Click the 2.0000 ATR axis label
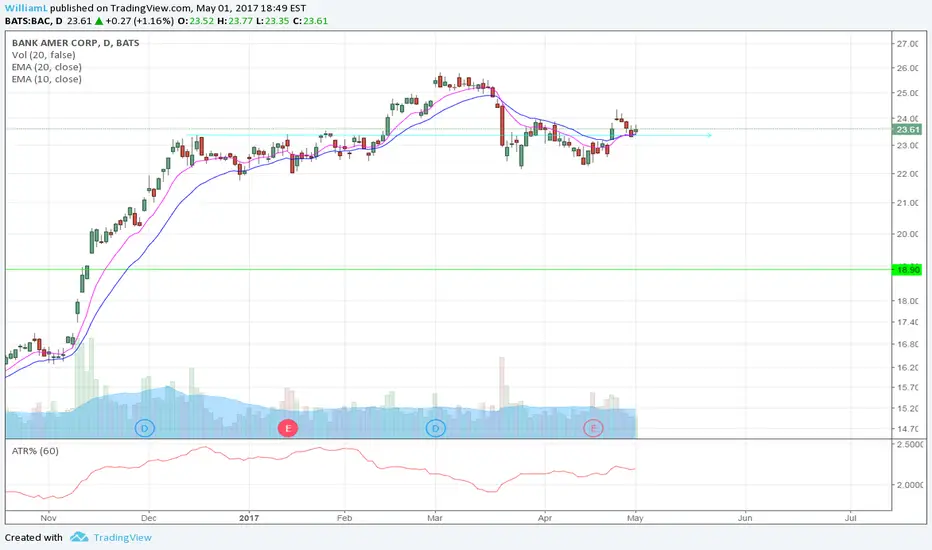The width and height of the screenshot is (932, 550). point(909,485)
